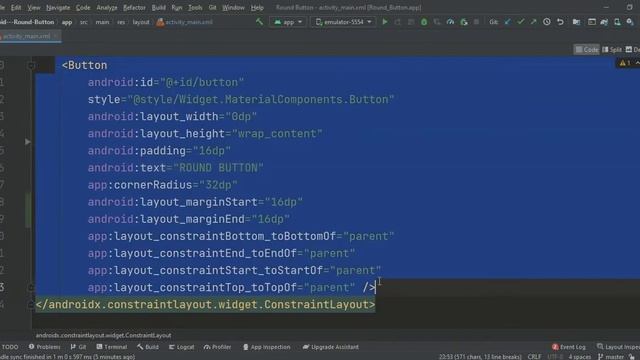This screenshot has height=360, width=640.
Task: Click the cornerRadius '32dp' value in code
Action: pos(218,185)
